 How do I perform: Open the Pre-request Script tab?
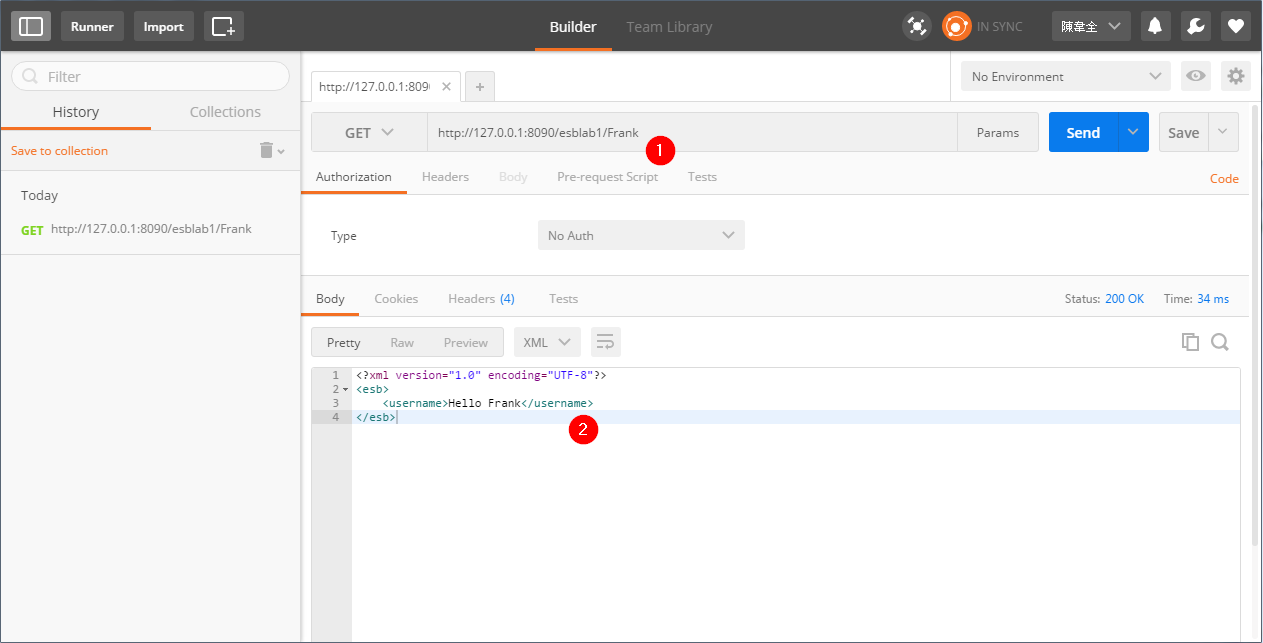(x=607, y=177)
